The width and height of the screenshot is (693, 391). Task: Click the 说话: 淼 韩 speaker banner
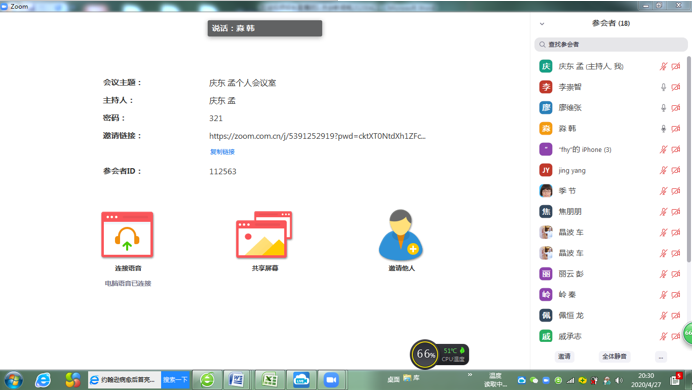point(265,28)
